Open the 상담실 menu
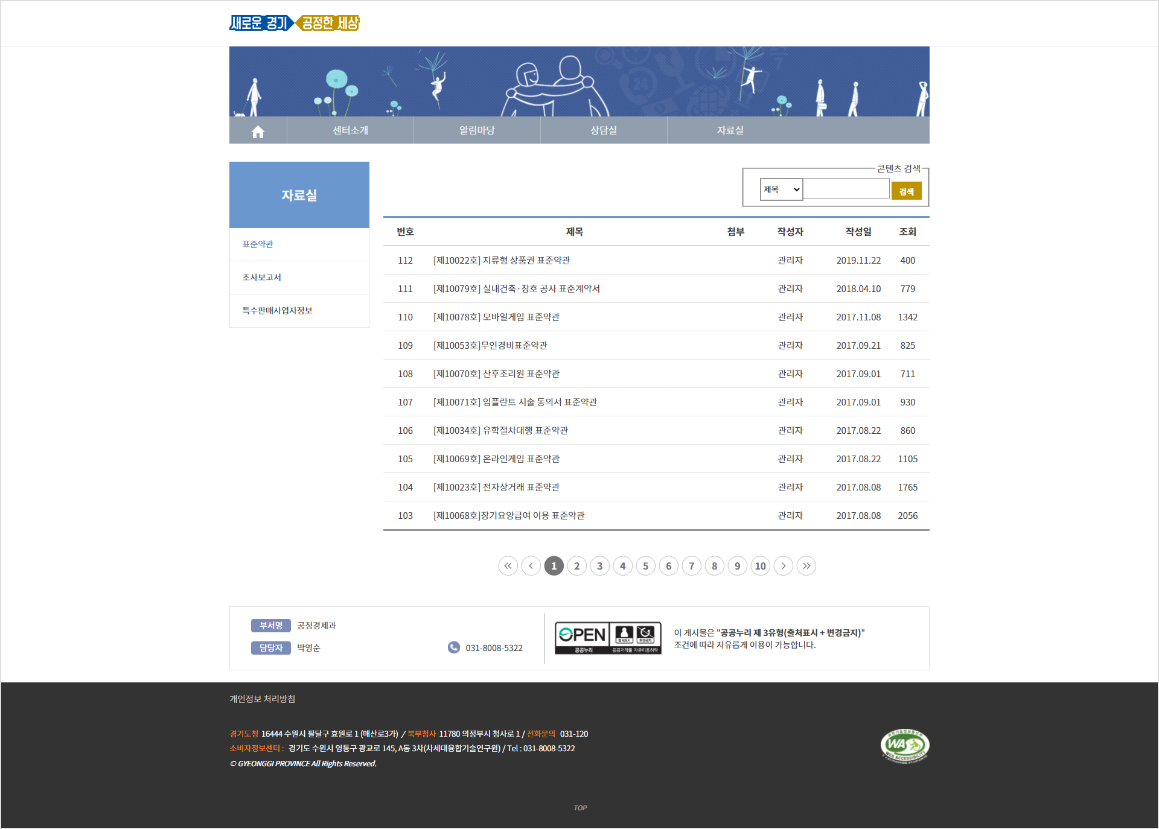 pyautogui.click(x=603, y=131)
